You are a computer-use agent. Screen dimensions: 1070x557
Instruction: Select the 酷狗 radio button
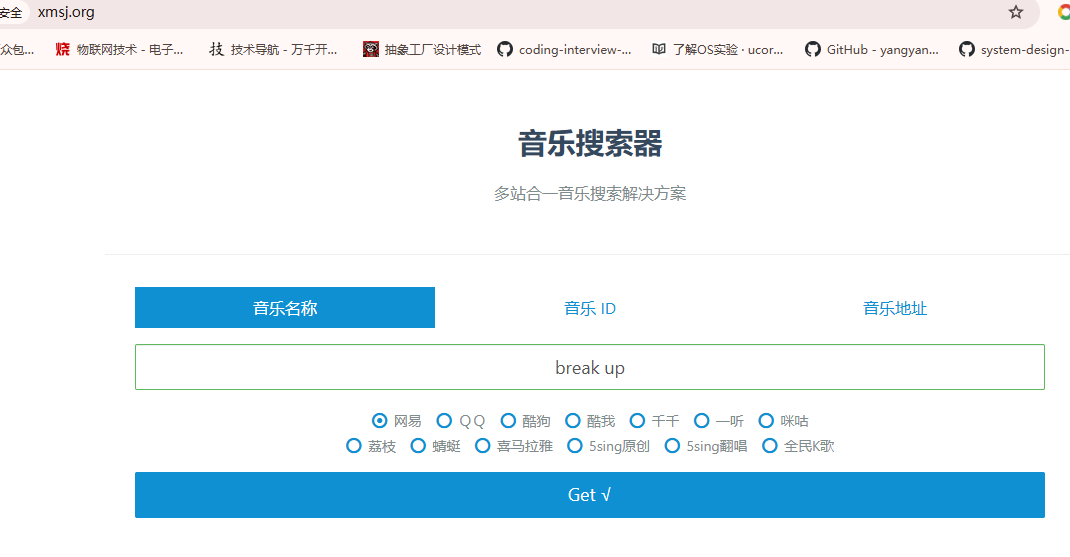508,421
